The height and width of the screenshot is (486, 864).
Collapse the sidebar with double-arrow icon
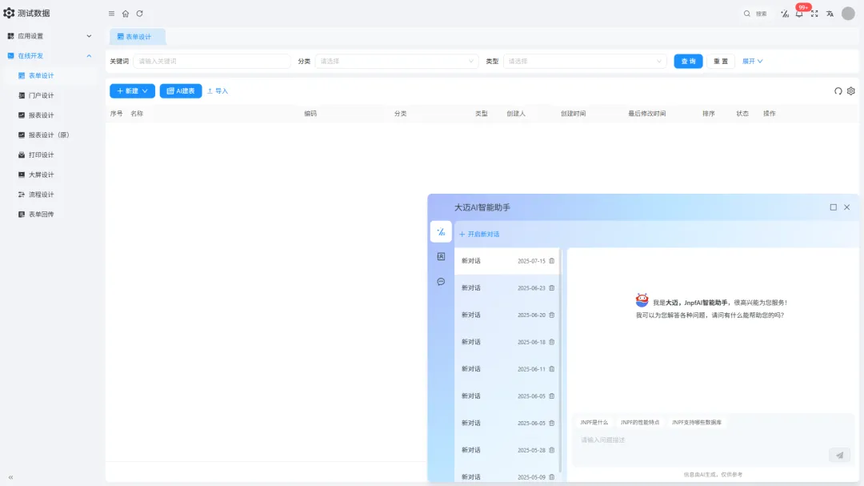tap(10, 477)
